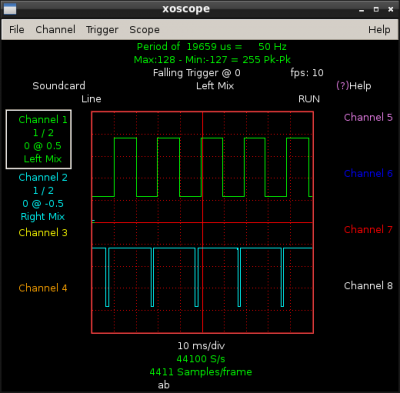Viewport: 400px width, 393px height.
Task: Change the 10 ms/div time scale
Action: tap(201, 346)
